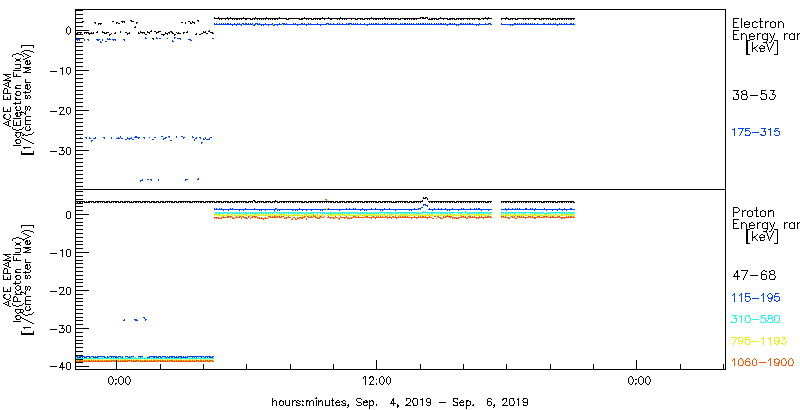Click the -40 tick on Proton Flux axis
This screenshot has height=410, width=800.
tap(62, 366)
